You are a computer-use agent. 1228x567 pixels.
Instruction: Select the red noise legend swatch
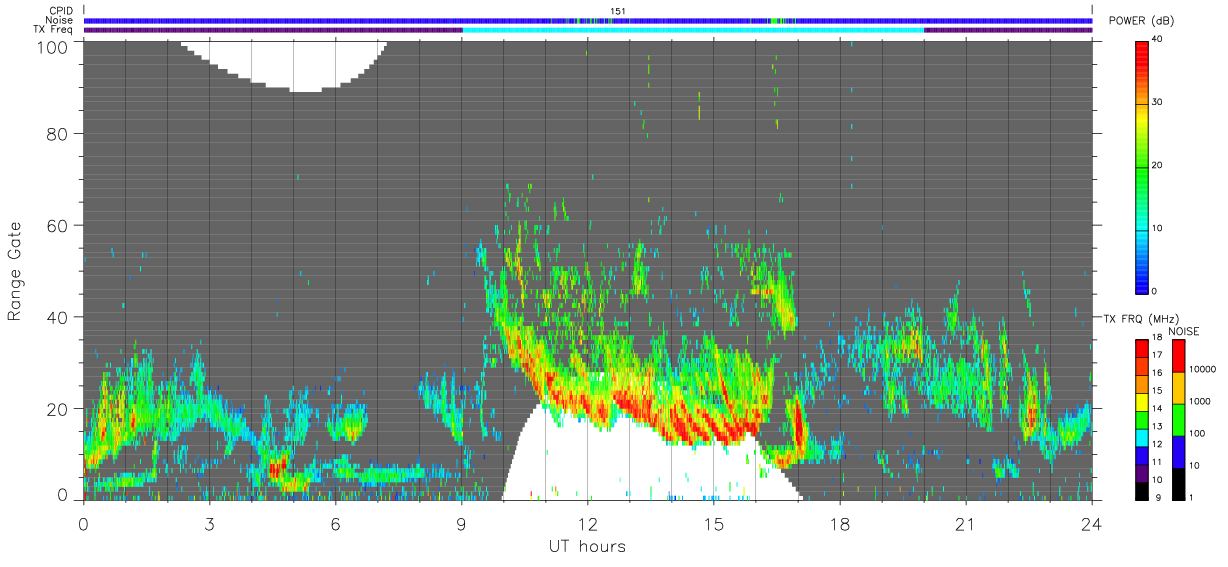1178,356
